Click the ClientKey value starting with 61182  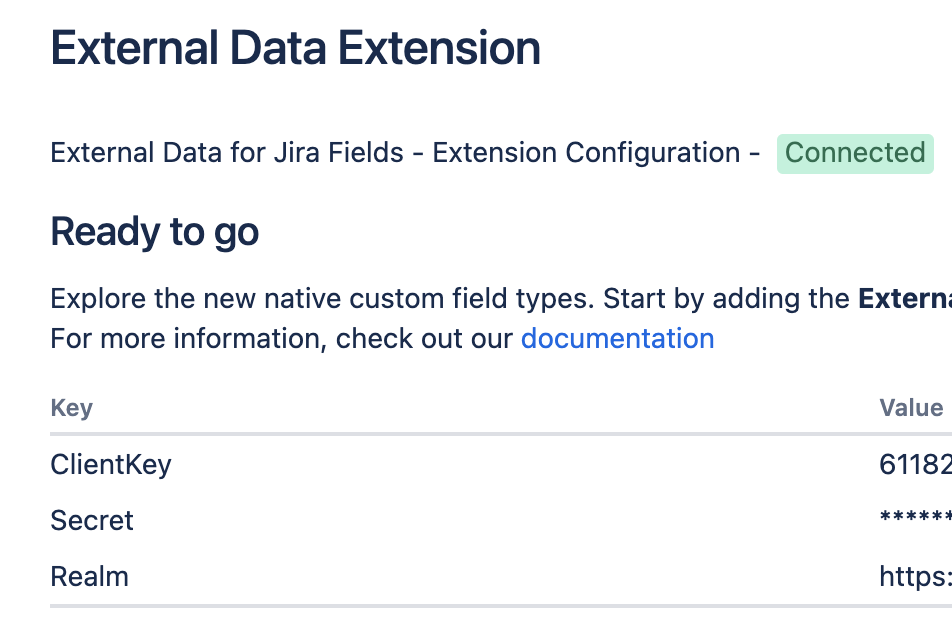(913, 464)
